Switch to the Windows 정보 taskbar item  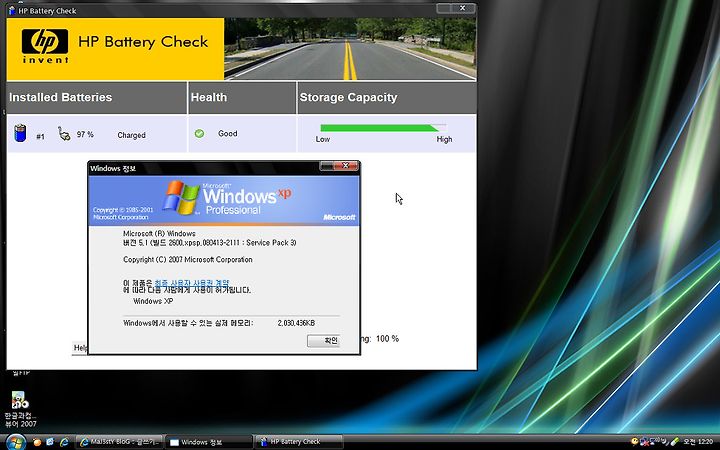[209, 442]
